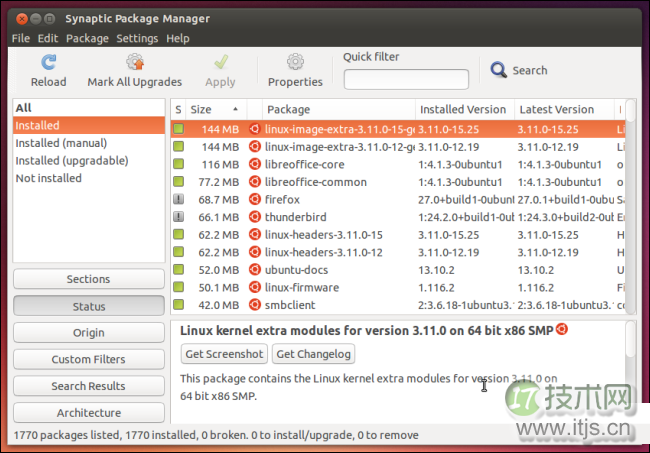Click Ubuntu logo beside thunderbird
This screenshot has height=453, width=650.
[x=255, y=217]
